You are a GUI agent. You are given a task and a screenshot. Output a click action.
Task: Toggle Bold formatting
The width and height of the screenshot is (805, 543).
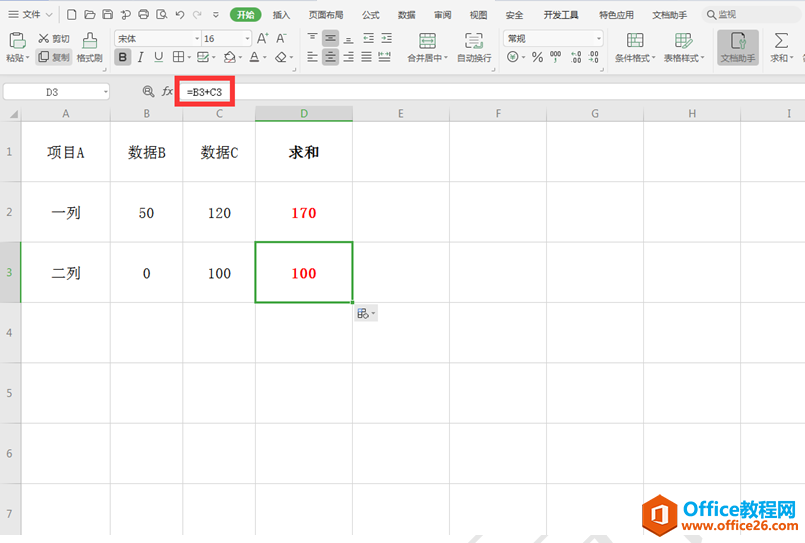(123, 58)
